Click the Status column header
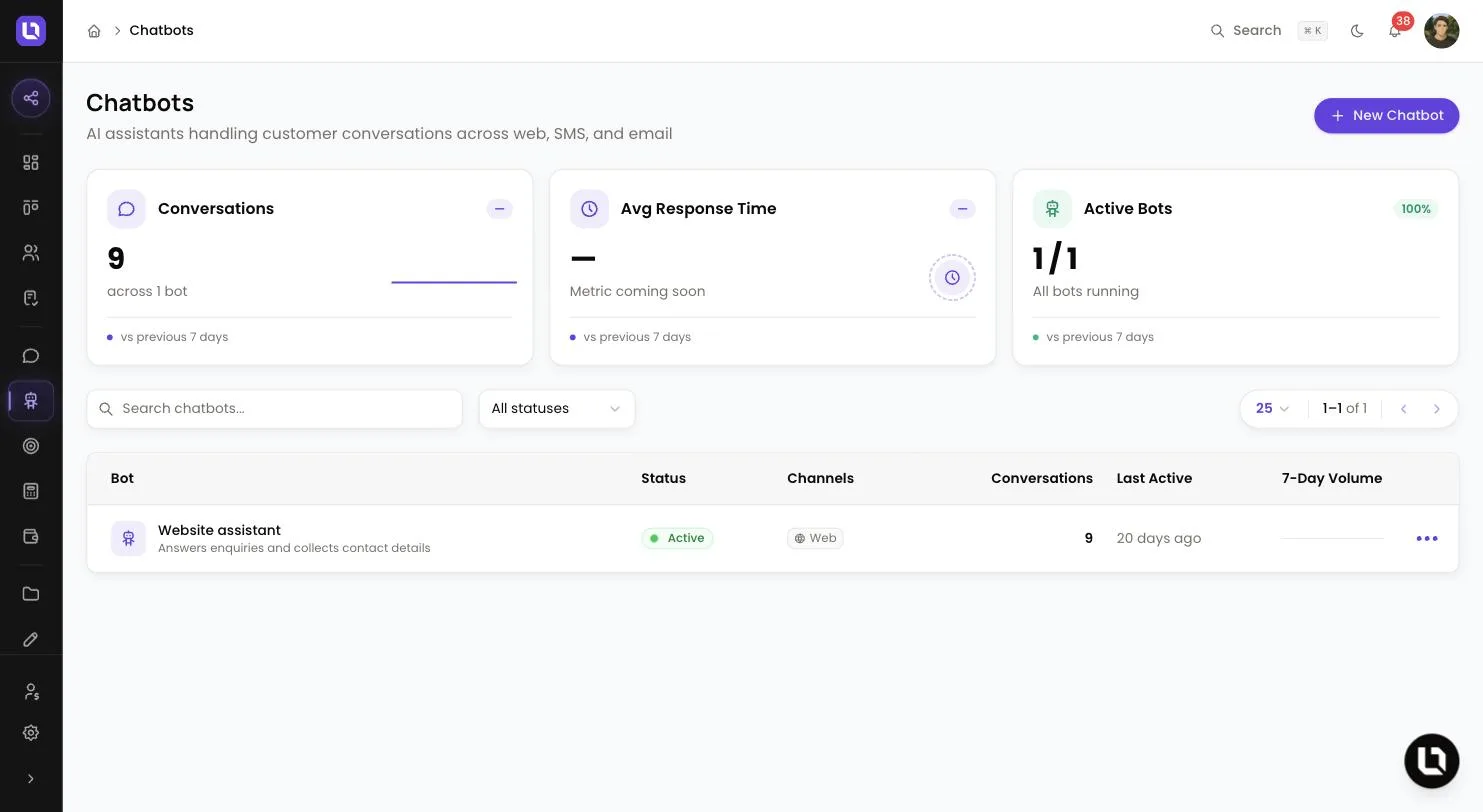Screen dimensions: 1483x812 tap(663, 478)
